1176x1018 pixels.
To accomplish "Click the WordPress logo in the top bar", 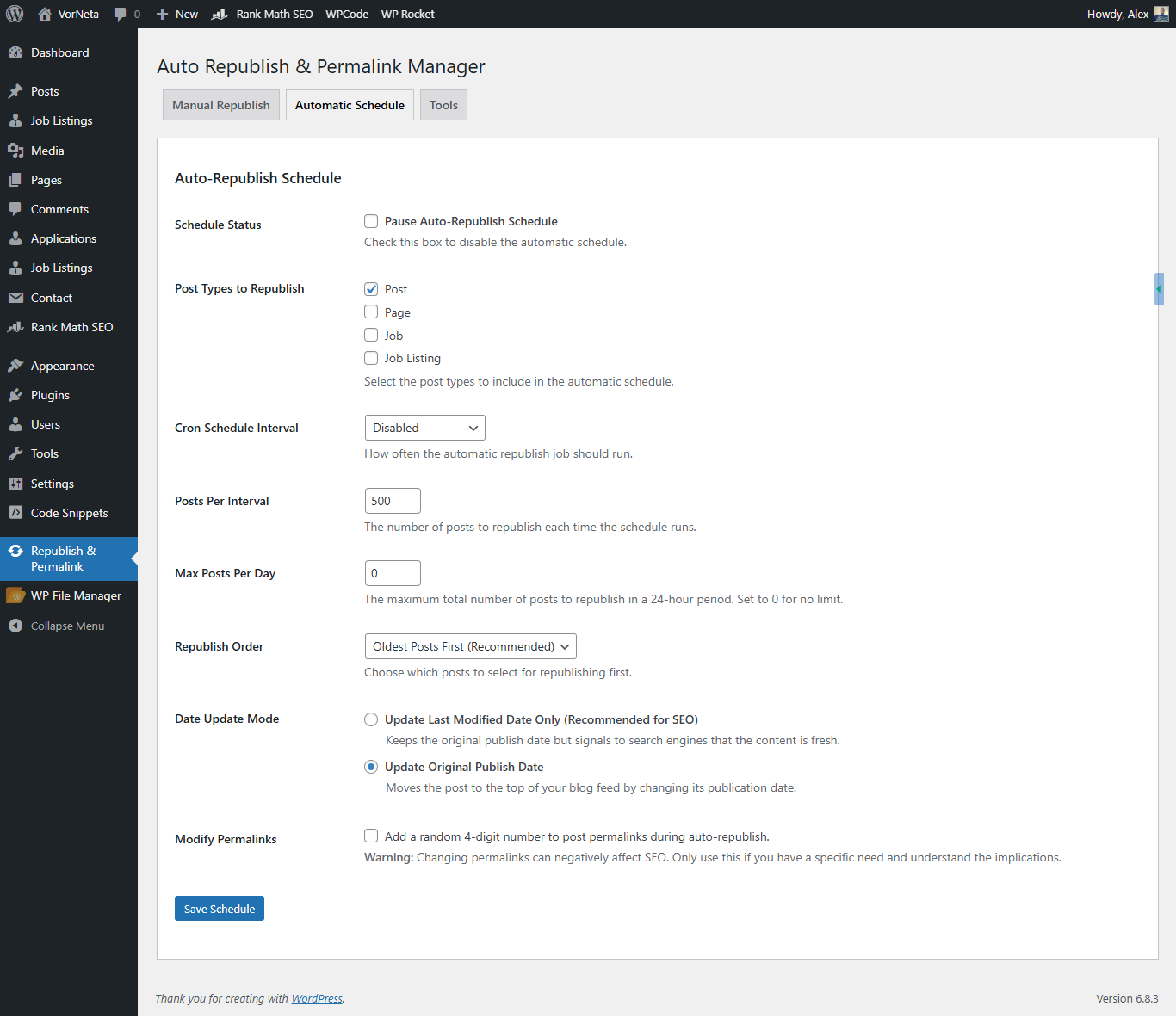I will pos(14,14).
